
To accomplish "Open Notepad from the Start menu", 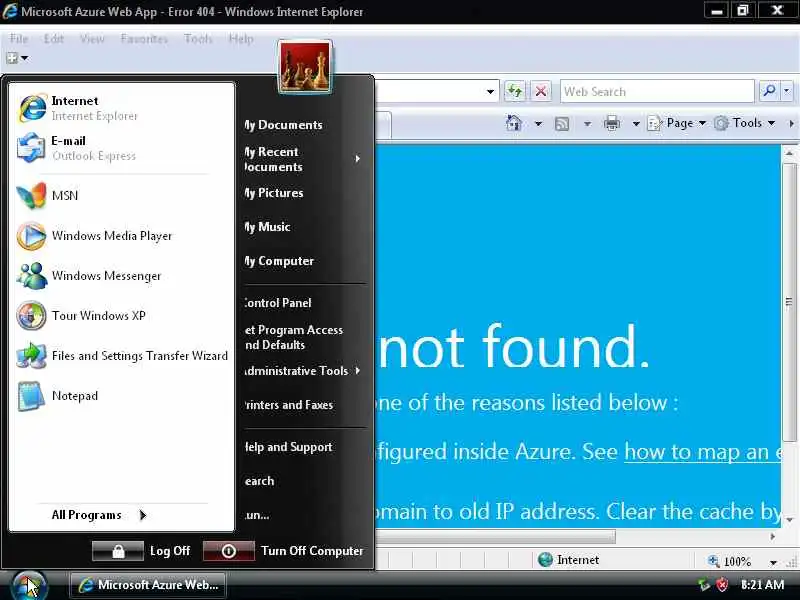I will [x=122, y=396].
